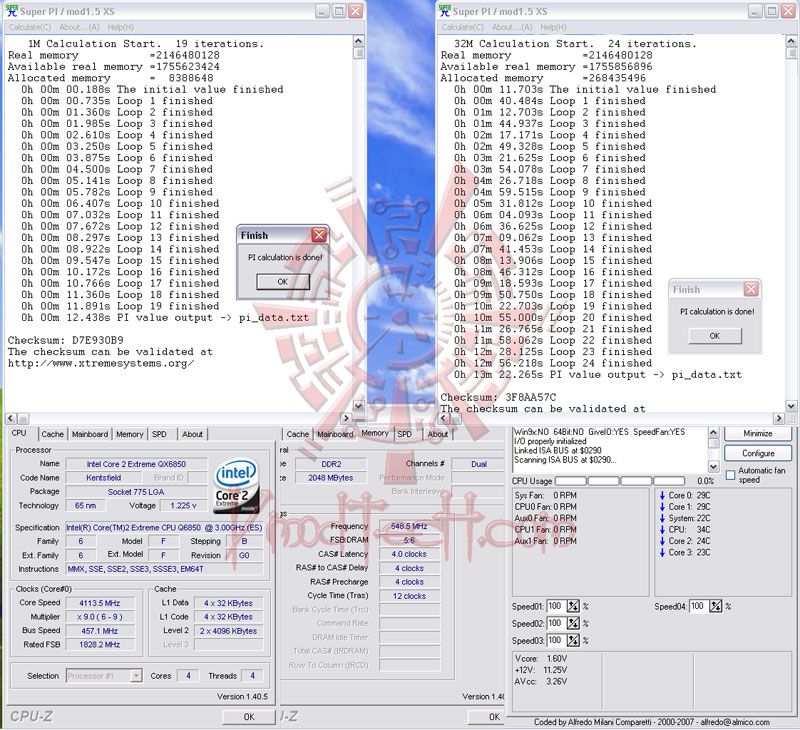The image size is (800, 730).
Task: Click the Core 3 temperature arrow icon
Action: (x=662, y=552)
